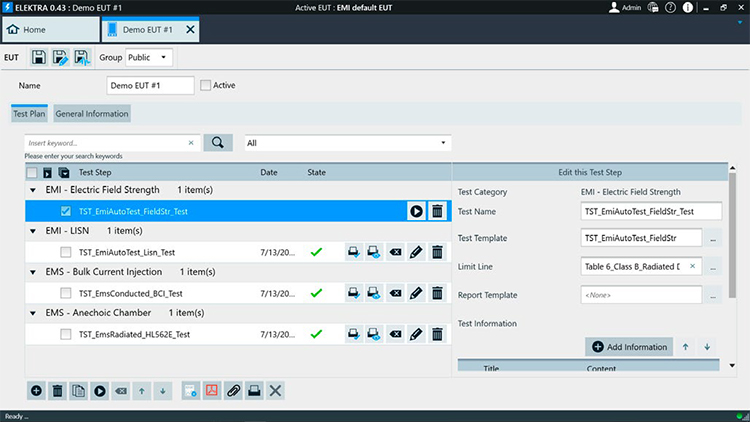750x422 pixels.
Task: Click the search magnifier button
Action: [x=217, y=143]
